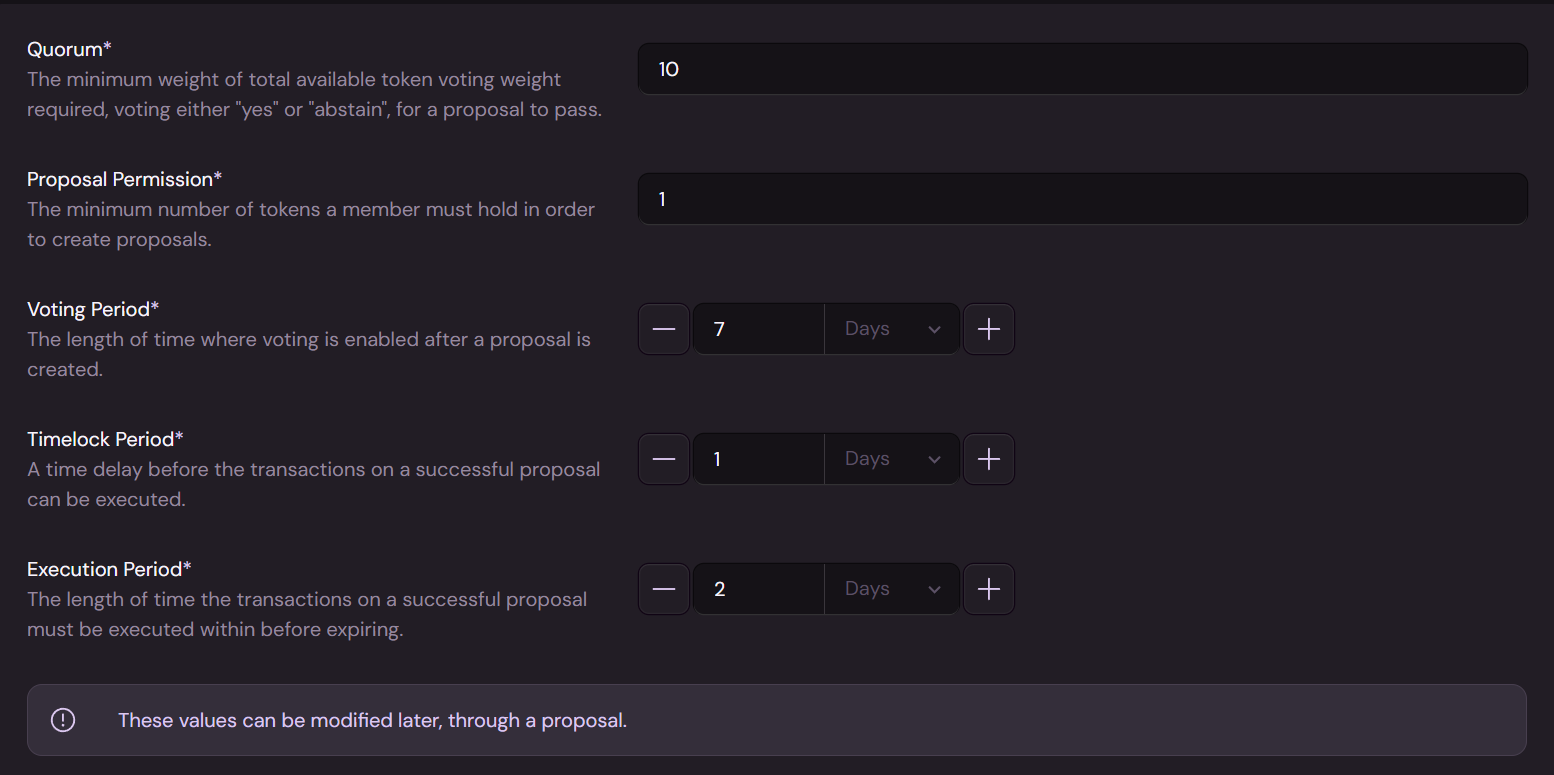Select the Execution Period number field

[758, 589]
